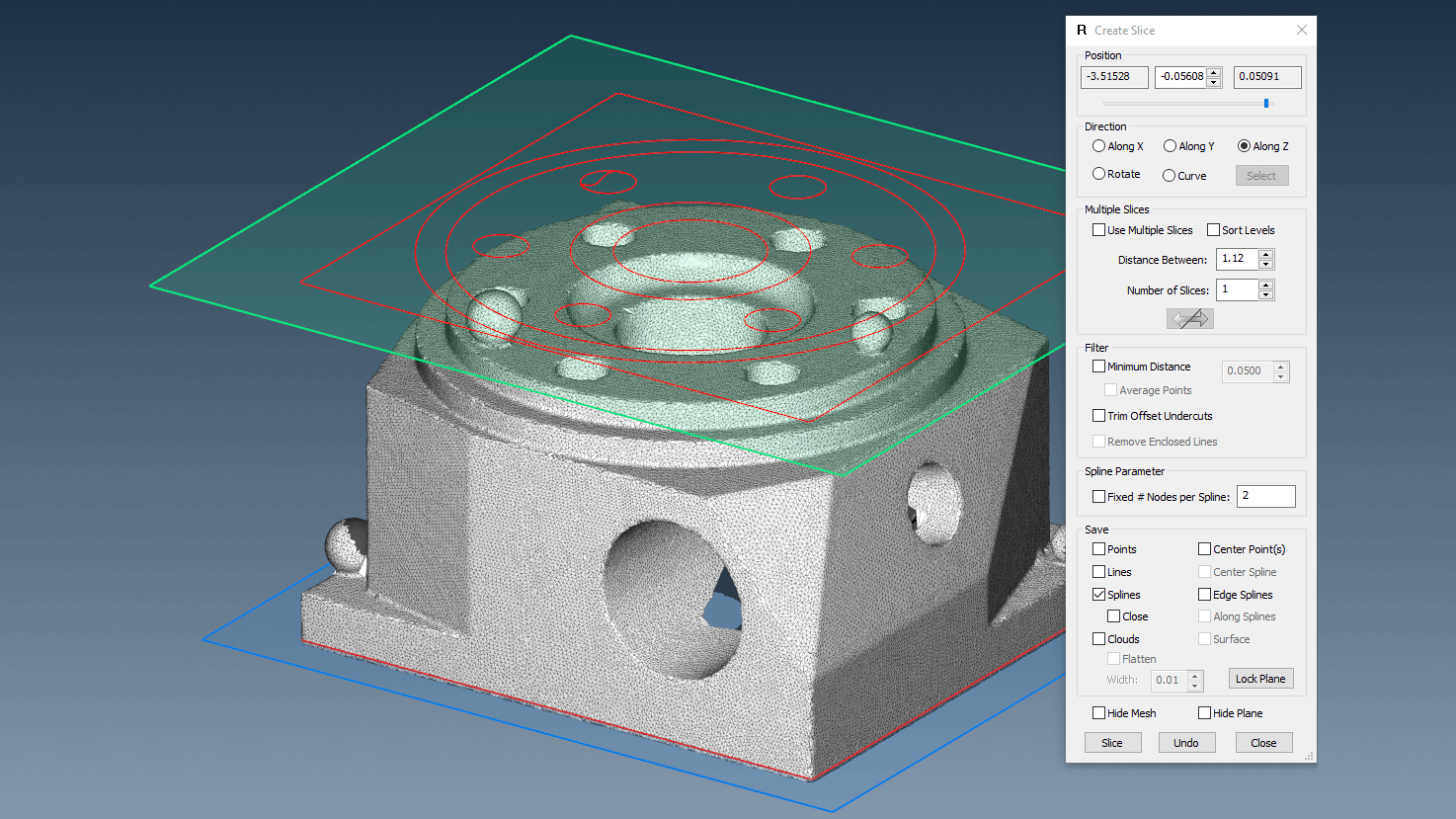Click the Lock Plane button
This screenshot has width=1456, height=819.
click(x=1260, y=679)
